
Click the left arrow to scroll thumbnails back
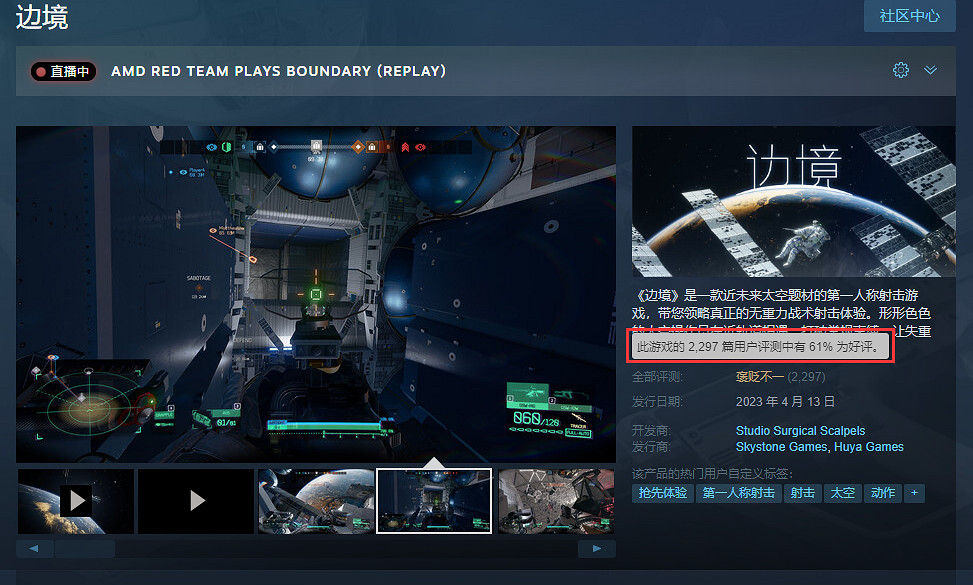pyautogui.click(x=34, y=548)
